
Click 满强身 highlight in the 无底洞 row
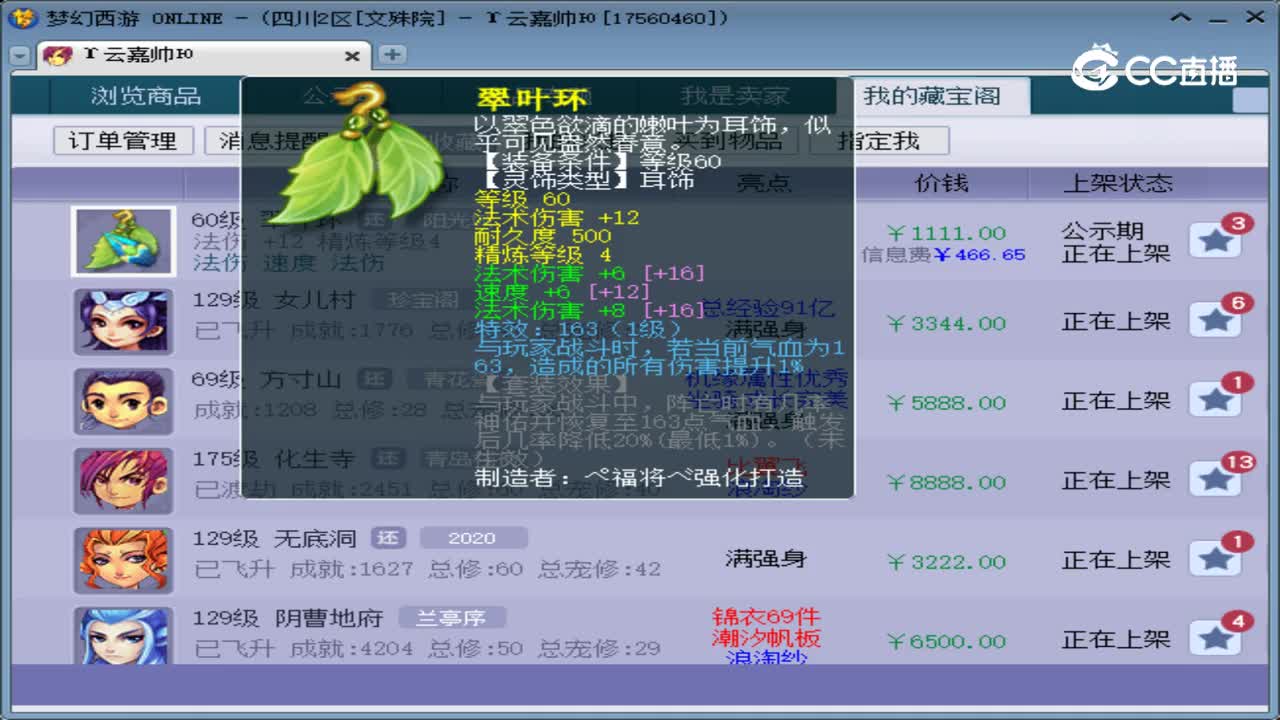tap(766, 559)
